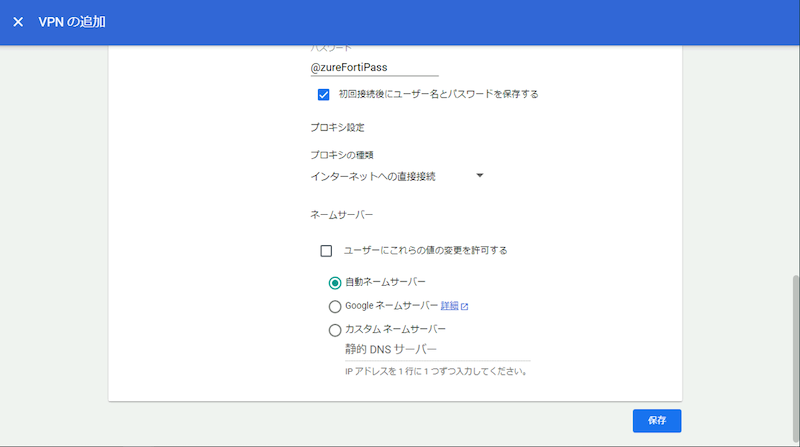
Task: Toggle 初回接続後にユーザー名とパスワードを保存する checkbox
Action: pyautogui.click(x=323, y=94)
